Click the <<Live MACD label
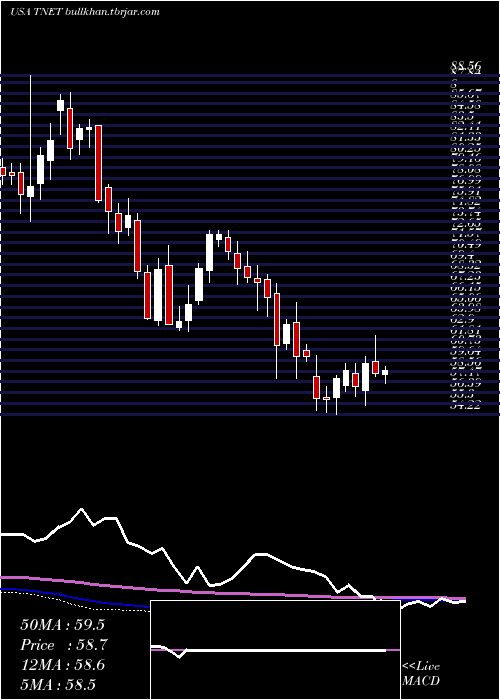 coord(421,674)
